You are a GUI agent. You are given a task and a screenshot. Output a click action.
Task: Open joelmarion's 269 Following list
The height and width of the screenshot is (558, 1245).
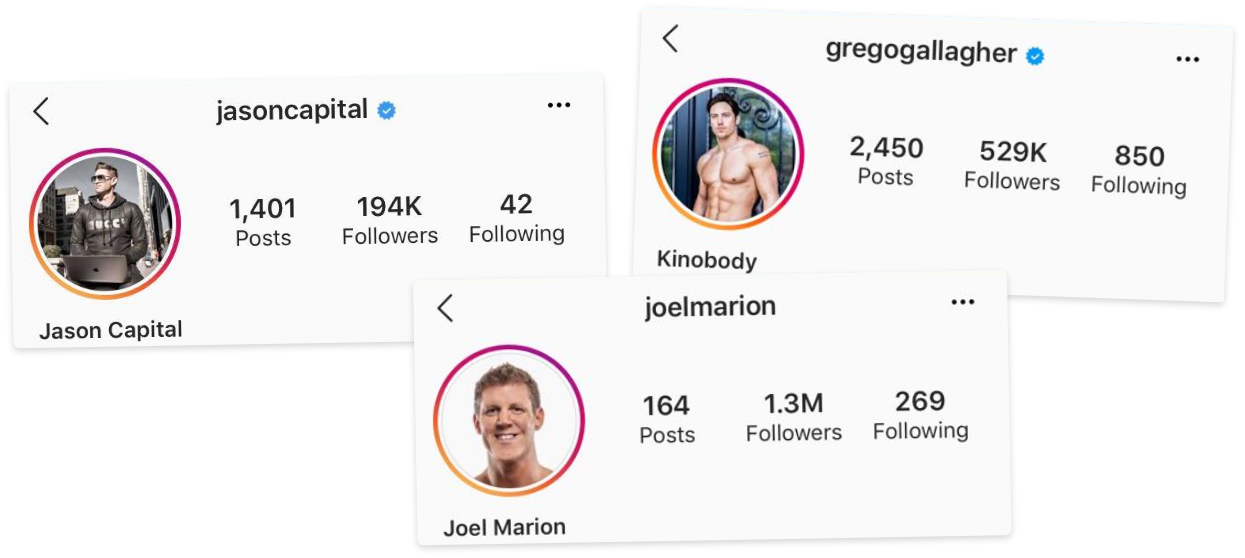[921, 415]
